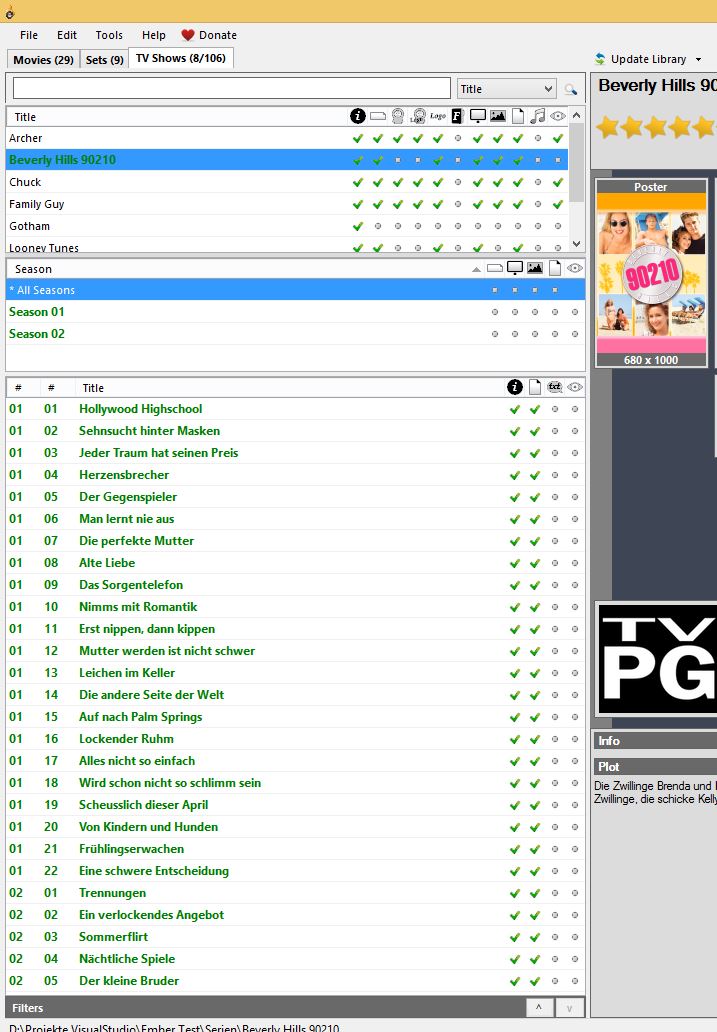This screenshot has width=717, height=1032.
Task: Click the Info section header
Action: (x=654, y=740)
